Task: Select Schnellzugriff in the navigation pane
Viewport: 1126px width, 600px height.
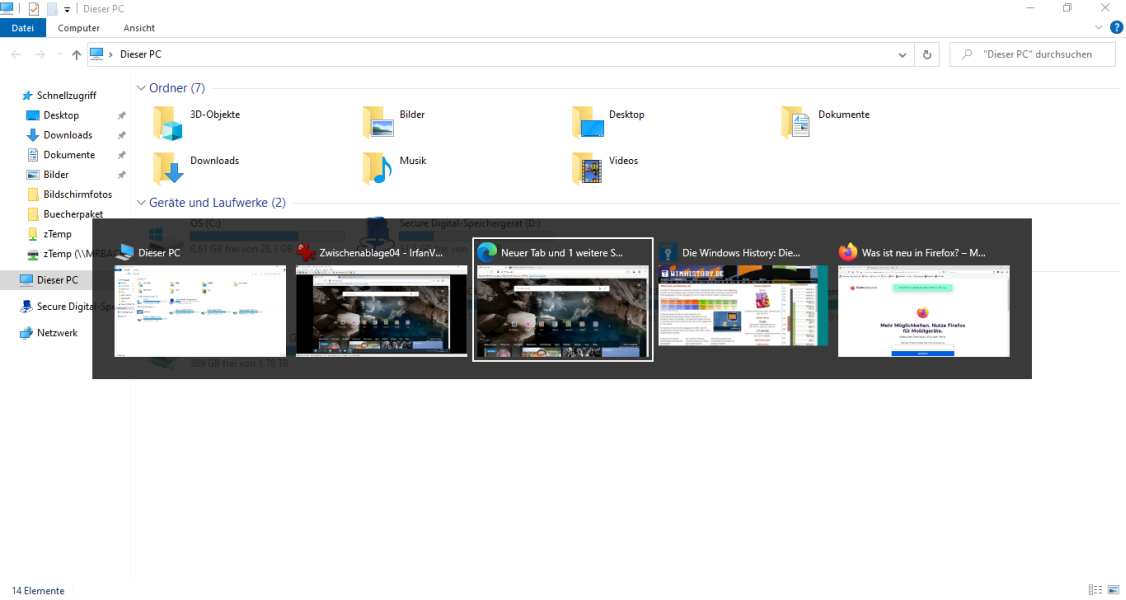Action: [59, 95]
